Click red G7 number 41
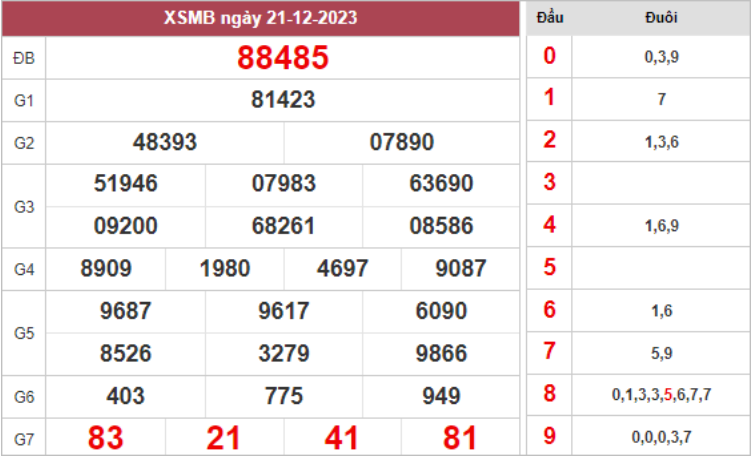 tap(341, 438)
